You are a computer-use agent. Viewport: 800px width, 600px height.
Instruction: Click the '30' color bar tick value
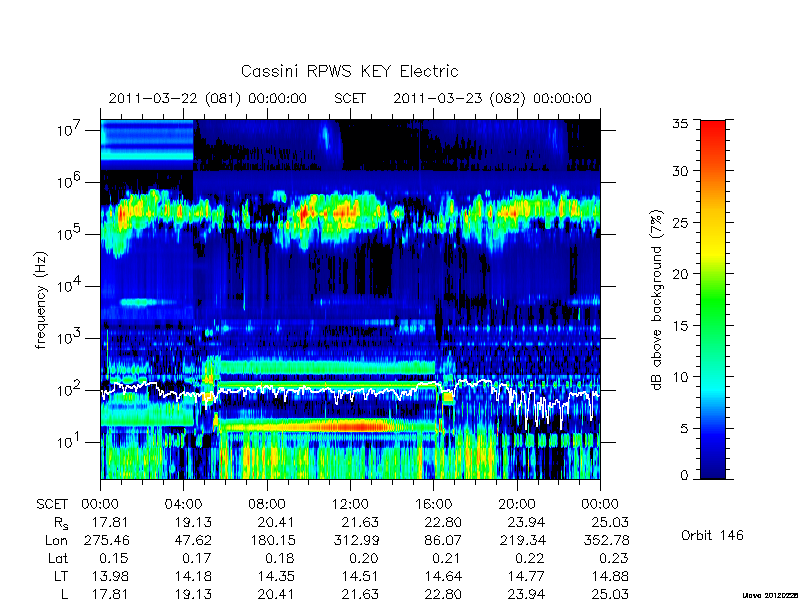tap(679, 171)
